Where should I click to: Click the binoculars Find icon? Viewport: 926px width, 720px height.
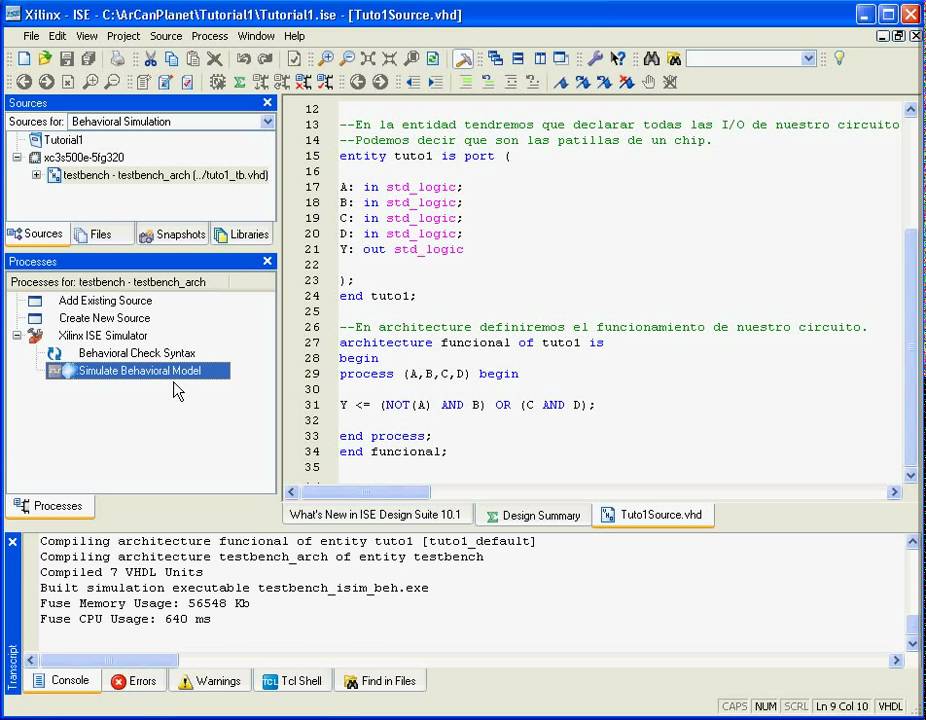click(x=651, y=58)
